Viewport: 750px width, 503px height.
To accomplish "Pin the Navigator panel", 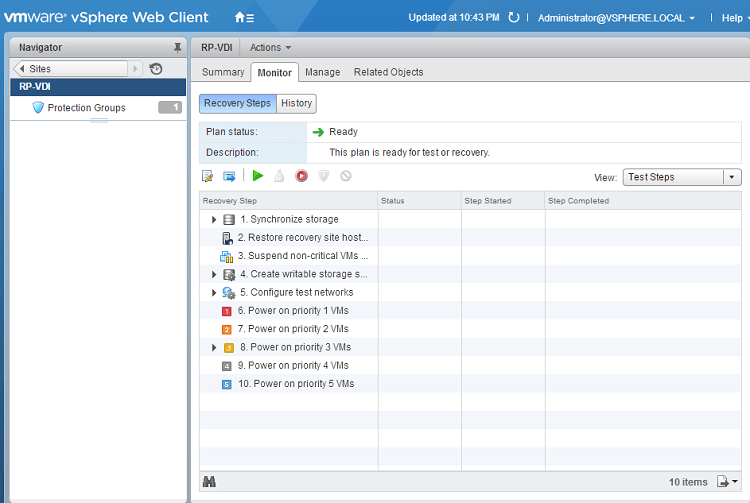I will 178,47.
